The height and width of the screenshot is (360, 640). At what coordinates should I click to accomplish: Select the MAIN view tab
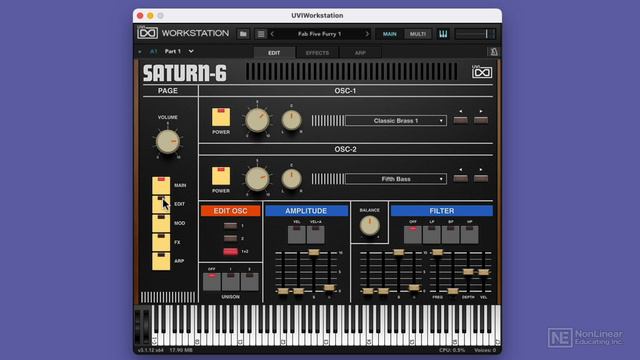tap(389, 34)
